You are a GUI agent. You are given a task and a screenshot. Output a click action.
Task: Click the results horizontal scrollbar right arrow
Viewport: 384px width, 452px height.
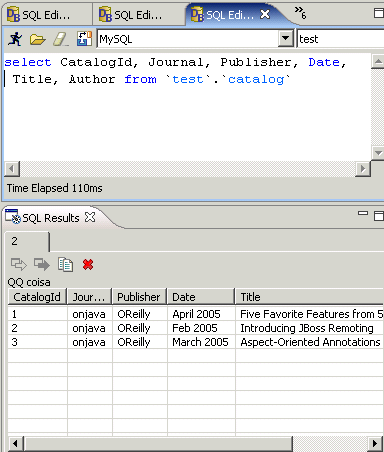tap(375, 443)
